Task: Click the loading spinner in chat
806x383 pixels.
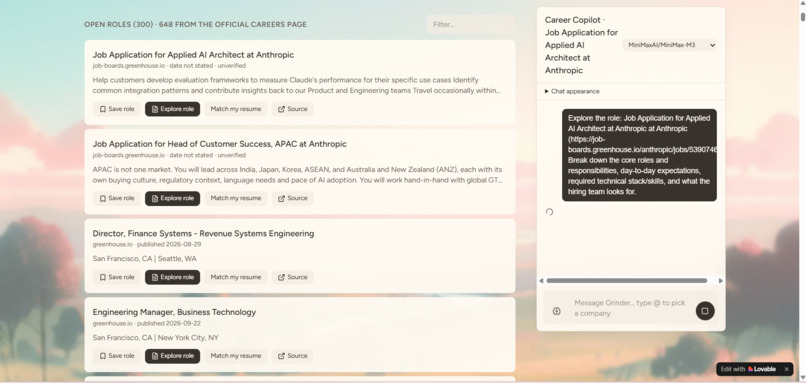Action: click(549, 212)
